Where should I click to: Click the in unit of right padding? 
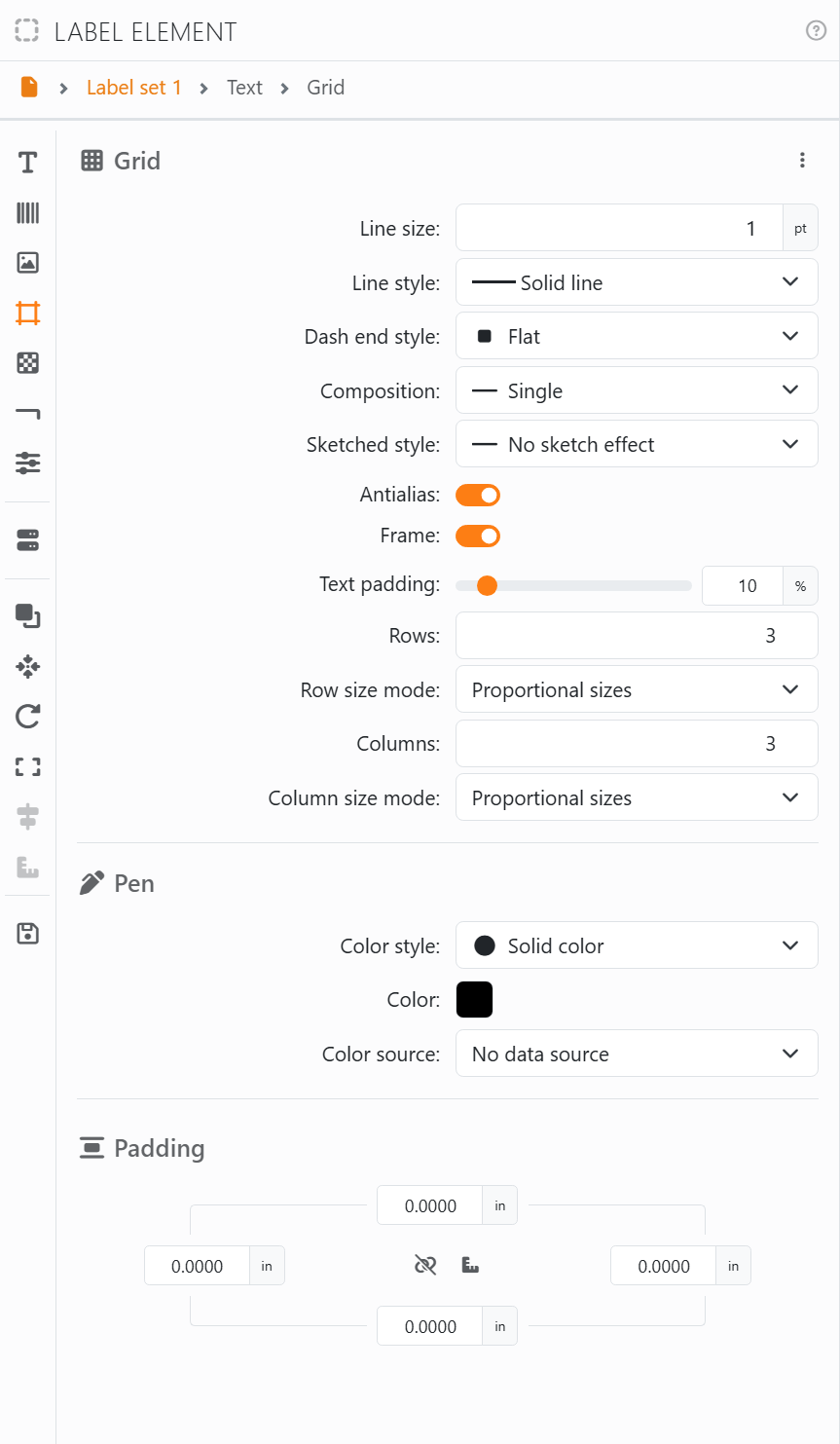pyautogui.click(x=734, y=1266)
